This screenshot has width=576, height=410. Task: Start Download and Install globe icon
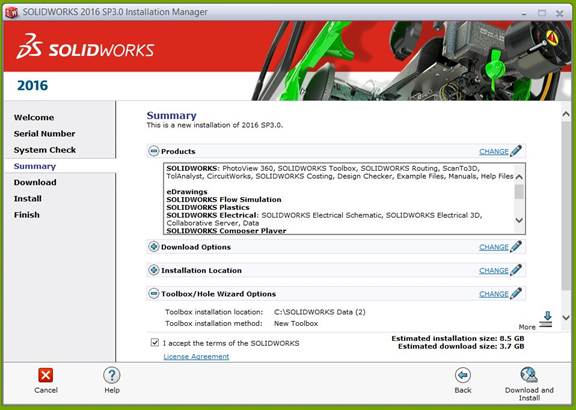tap(529, 375)
